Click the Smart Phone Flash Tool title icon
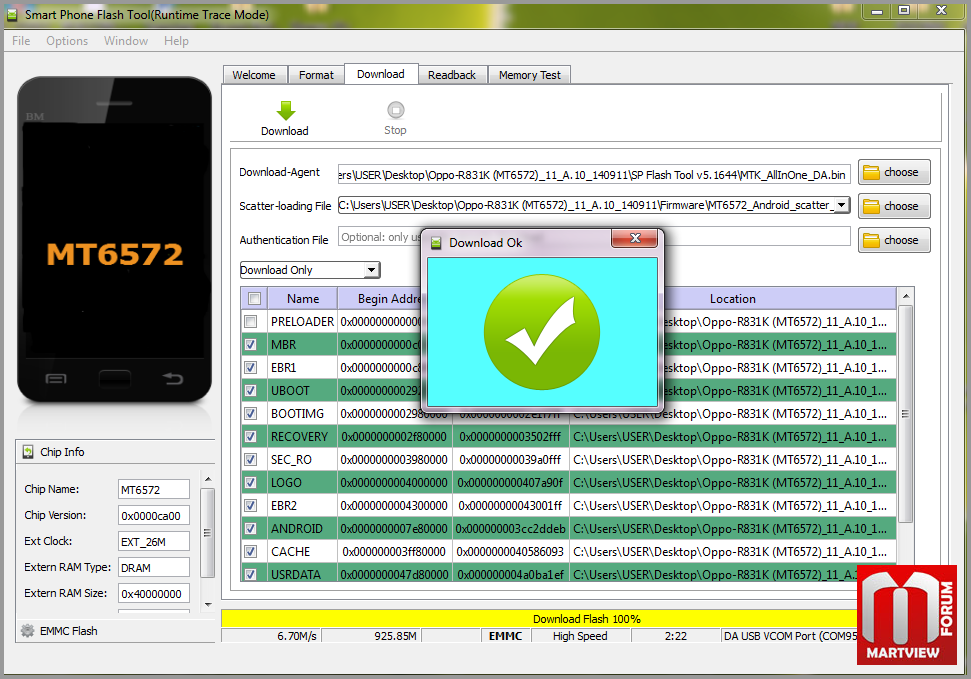Viewport: 971px width, 679px height. click(x=12, y=14)
